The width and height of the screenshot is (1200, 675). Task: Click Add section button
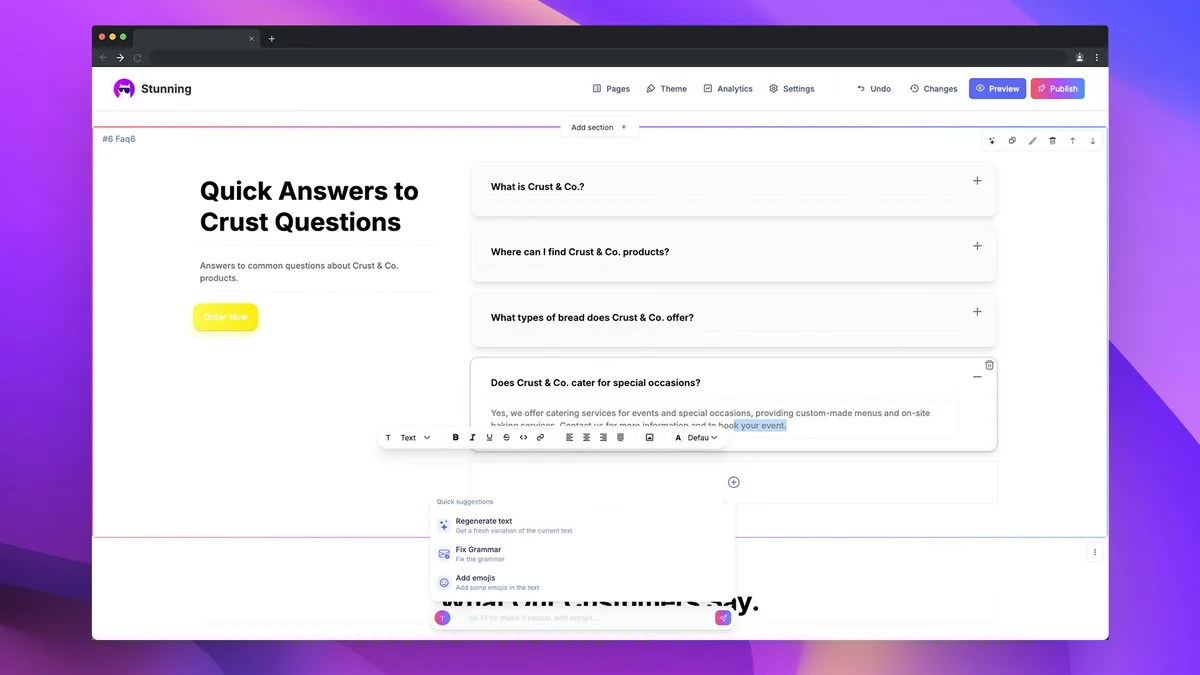598,127
